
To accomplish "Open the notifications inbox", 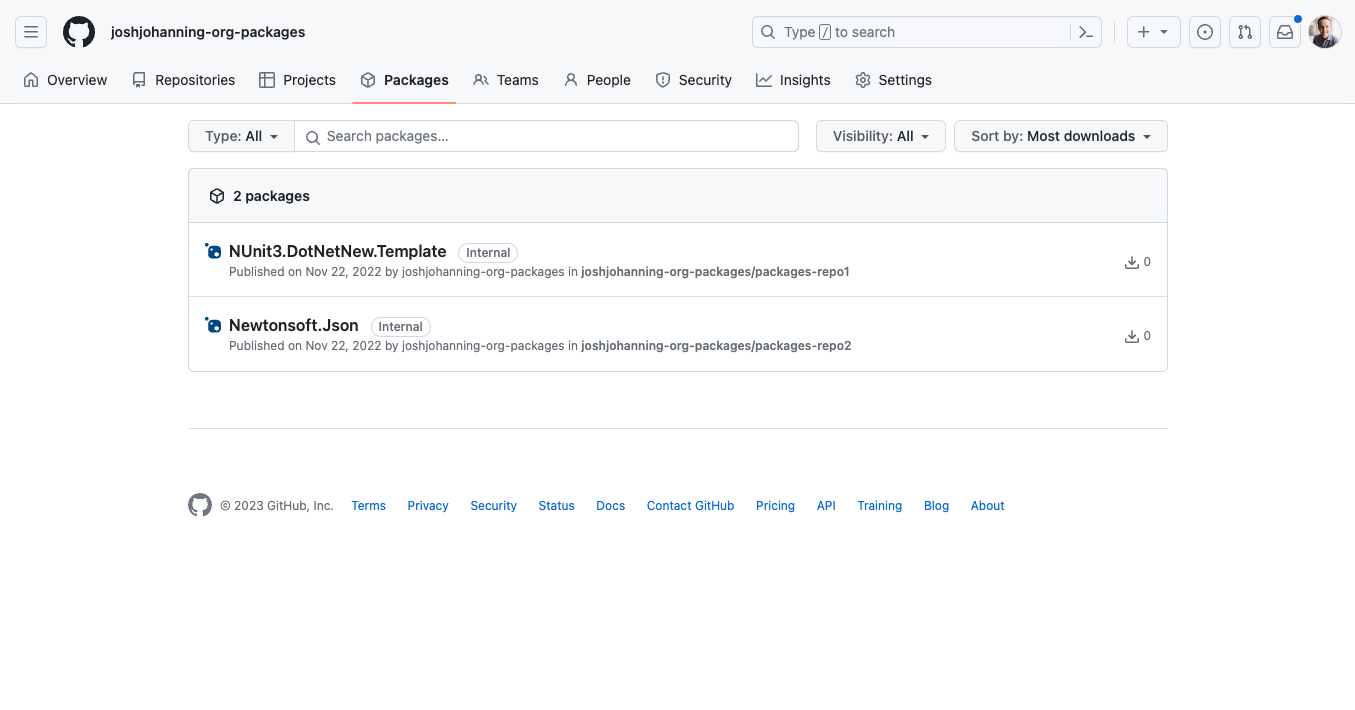I will [1285, 32].
